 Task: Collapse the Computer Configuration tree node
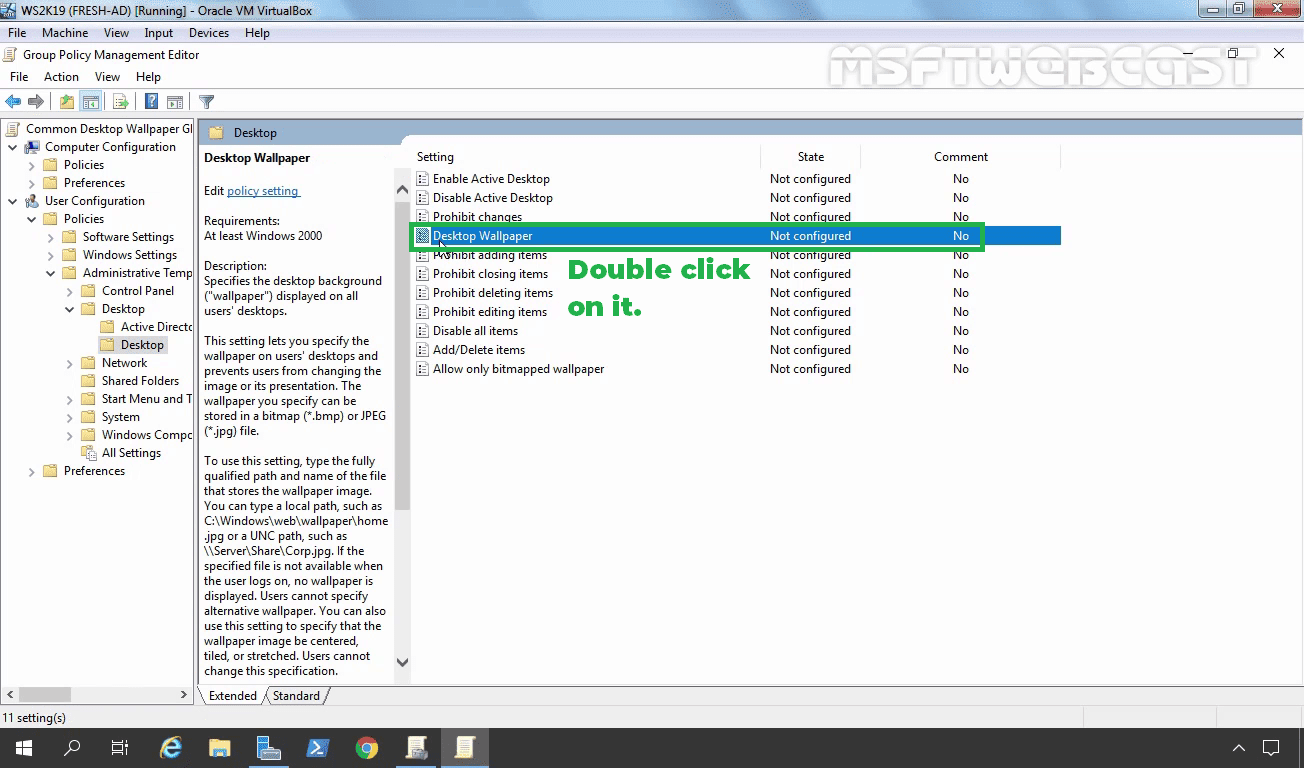13,147
